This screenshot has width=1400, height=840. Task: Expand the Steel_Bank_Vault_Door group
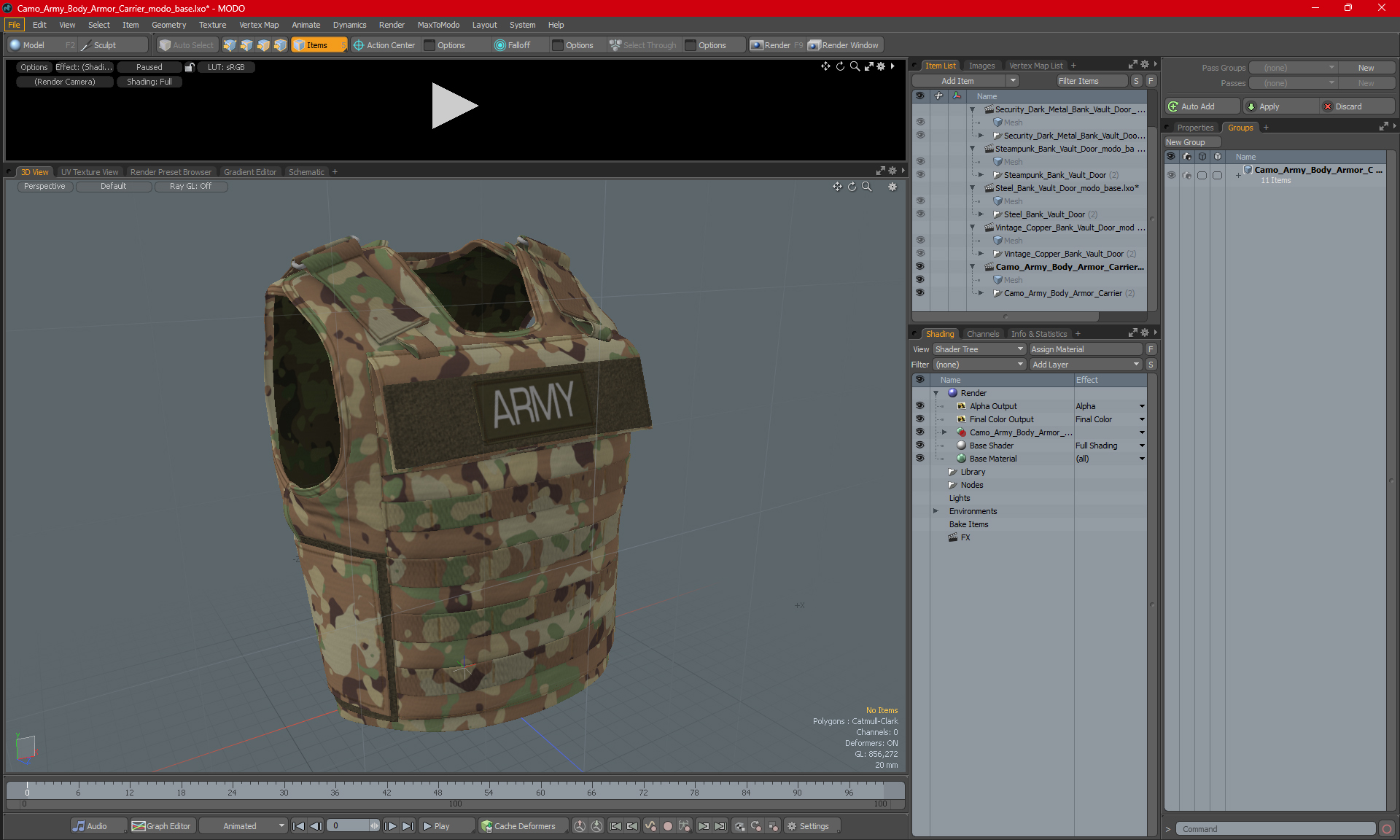981,214
